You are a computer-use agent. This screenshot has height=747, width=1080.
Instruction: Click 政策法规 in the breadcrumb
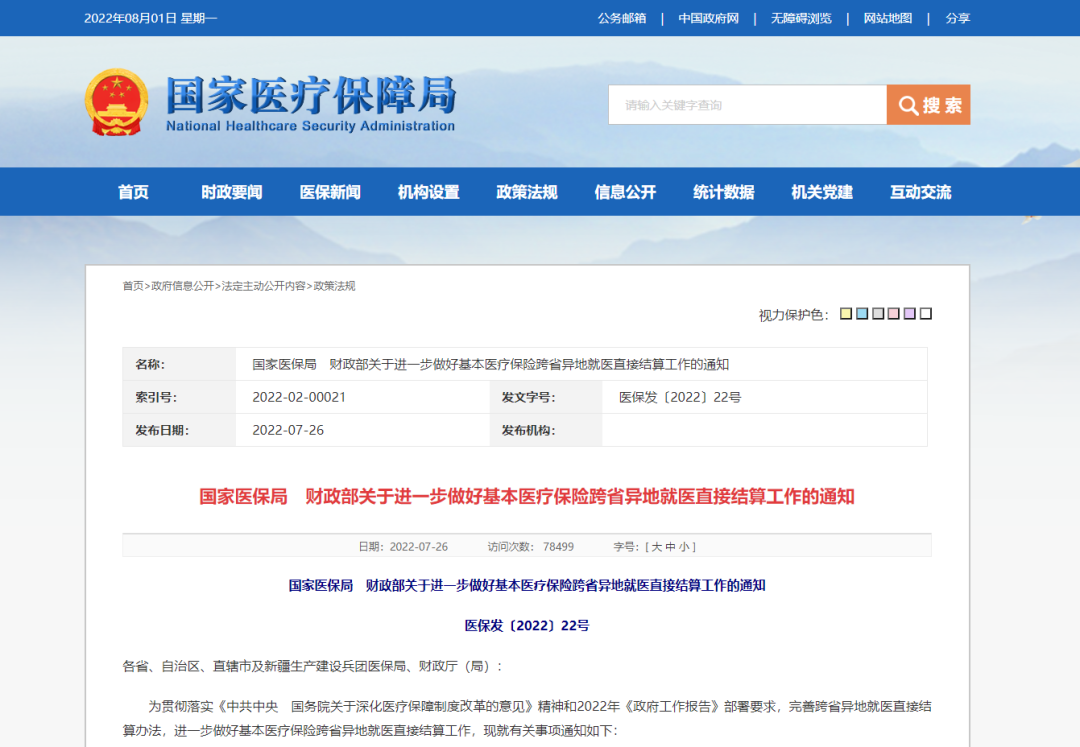tap(334, 286)
